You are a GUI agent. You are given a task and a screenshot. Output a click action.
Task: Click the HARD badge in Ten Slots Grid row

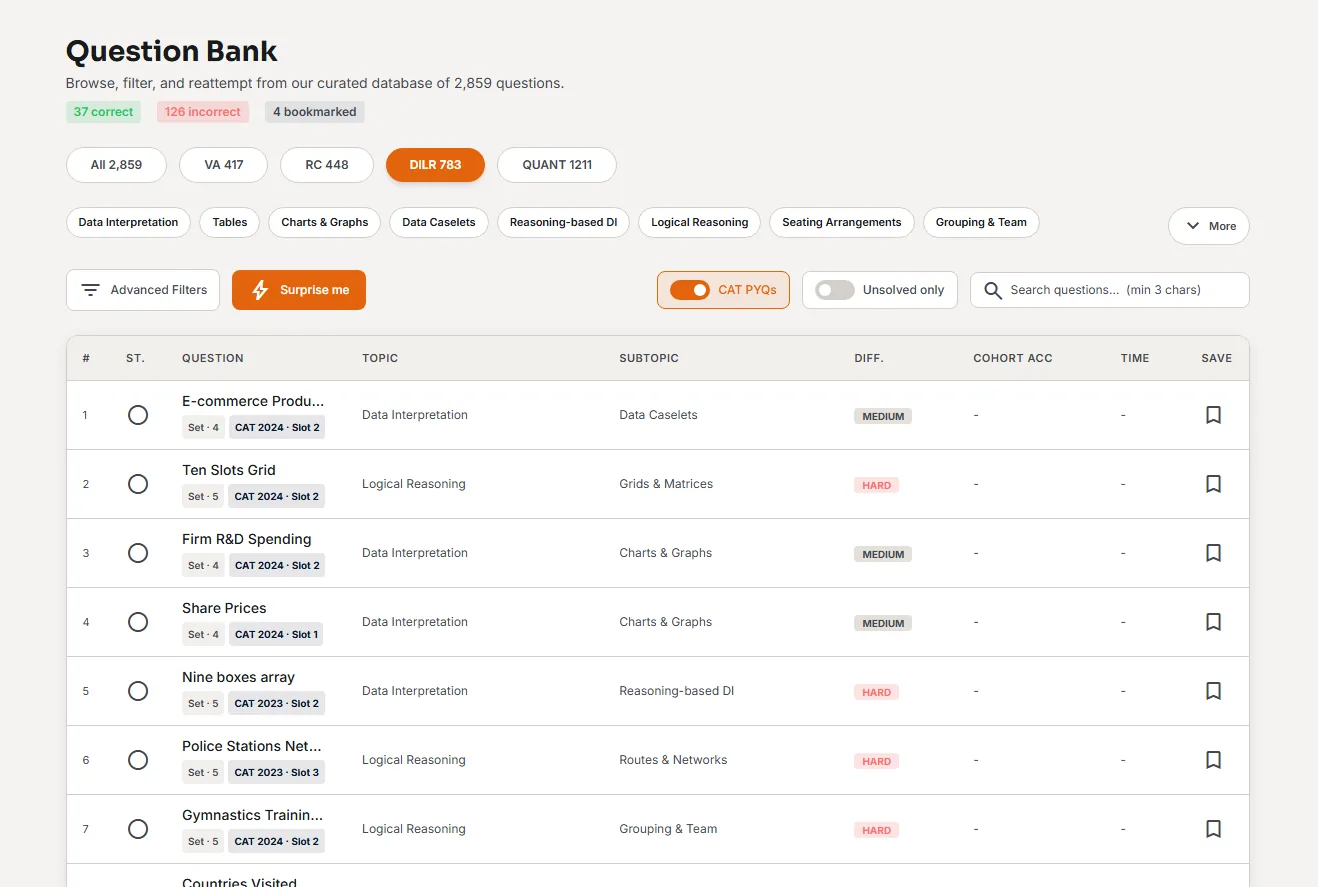click(876, 485)
